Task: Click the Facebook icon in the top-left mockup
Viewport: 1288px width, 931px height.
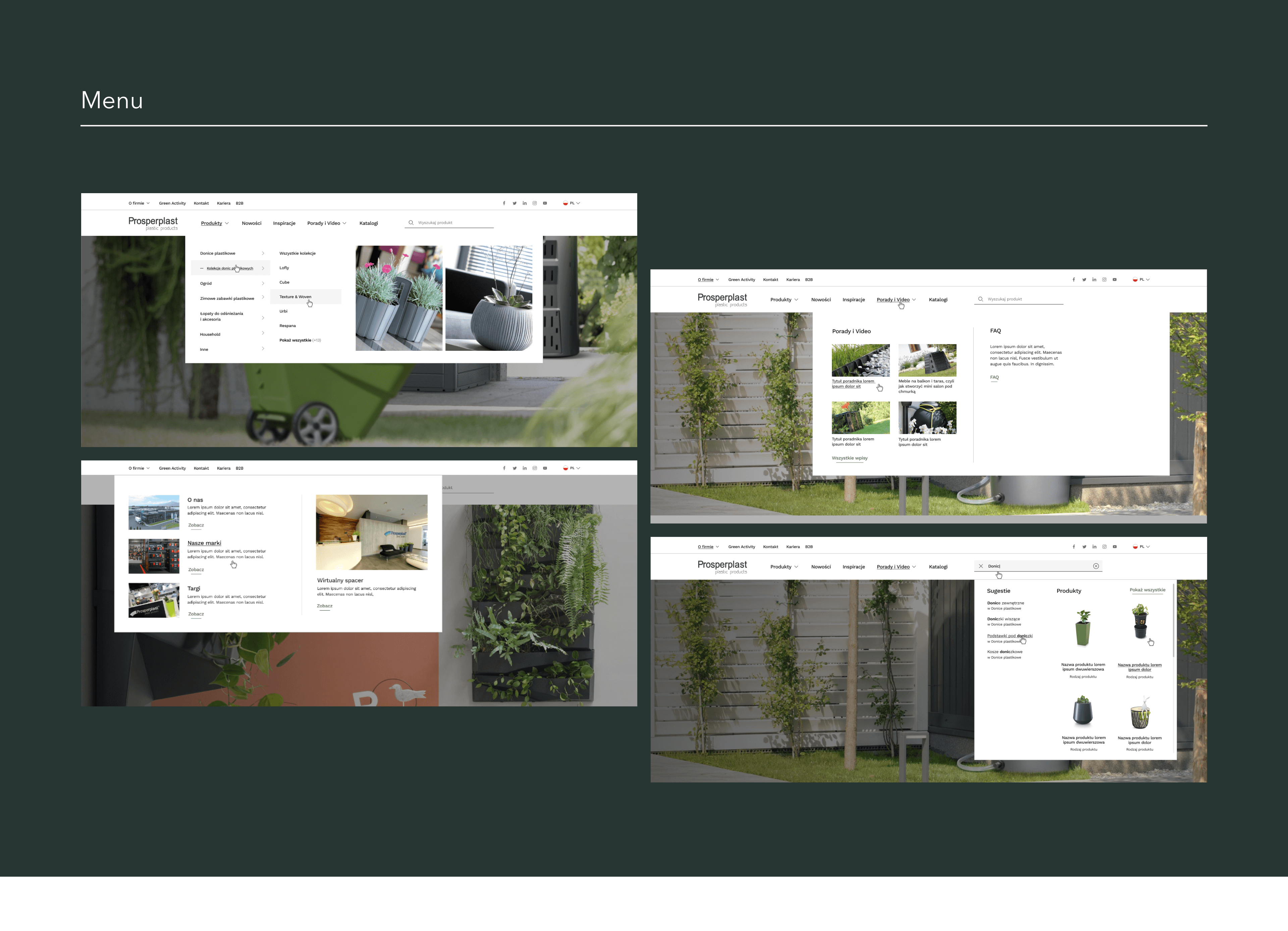Action: click(504, 203)
